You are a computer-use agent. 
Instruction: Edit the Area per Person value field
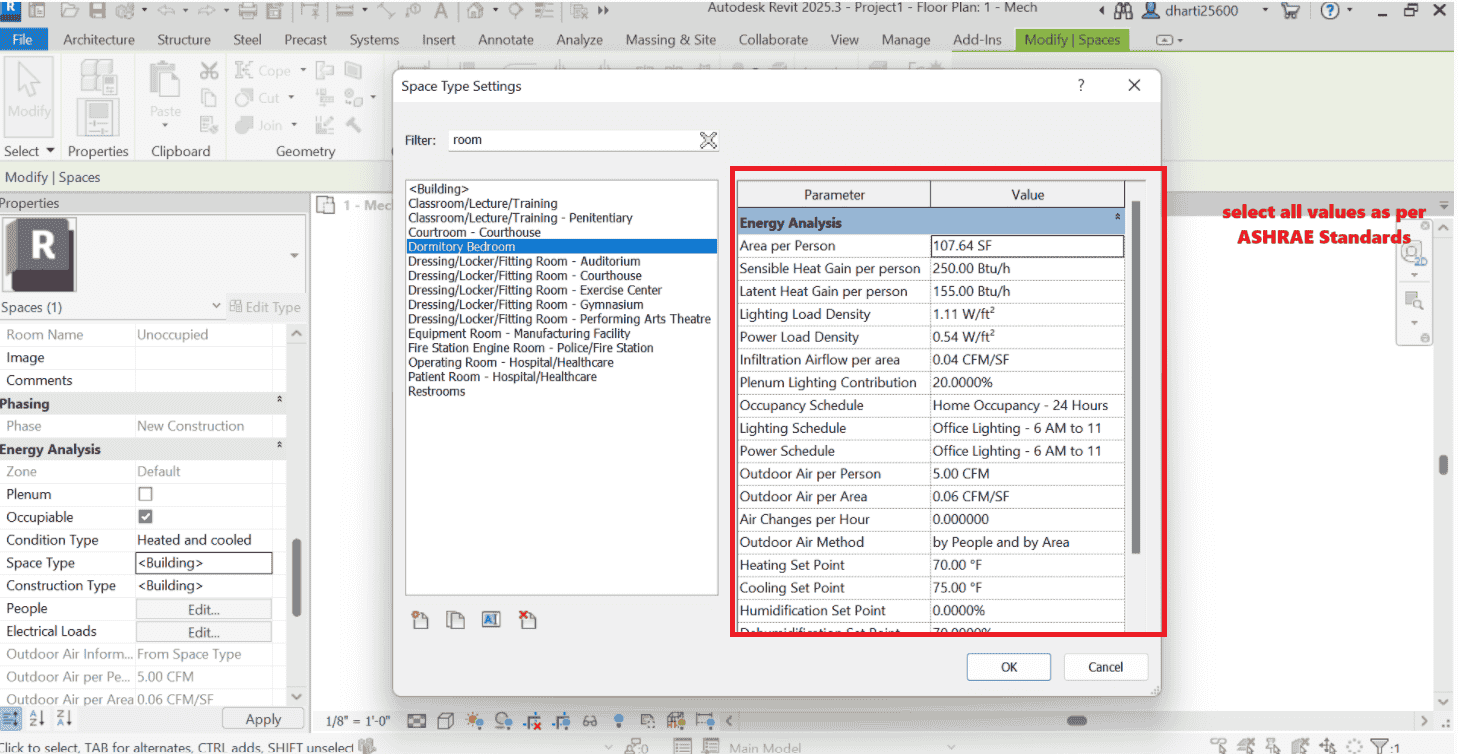pyautogui.click(x=1026, y=245)
